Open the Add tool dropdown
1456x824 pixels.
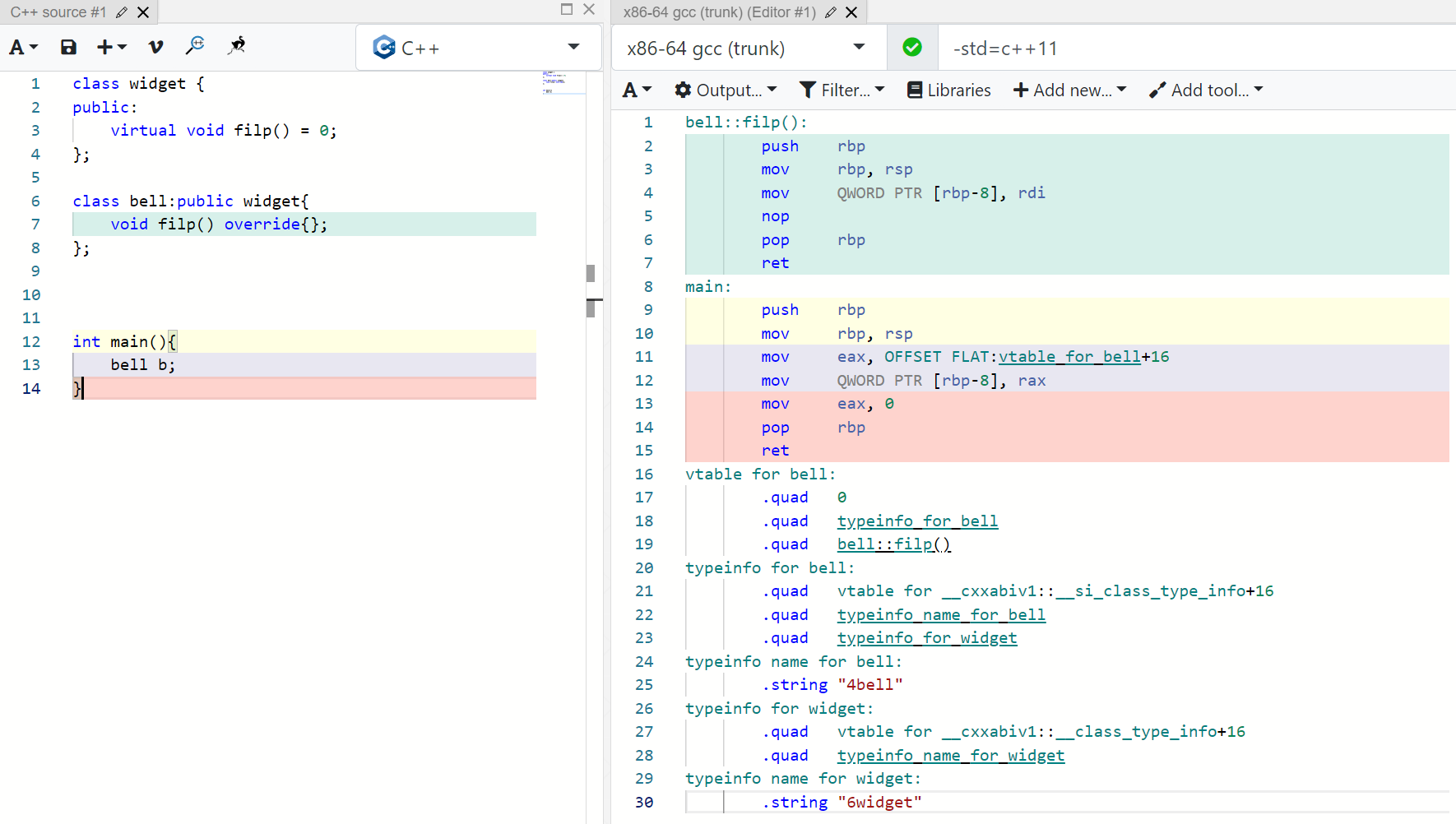click(1206, 90)
